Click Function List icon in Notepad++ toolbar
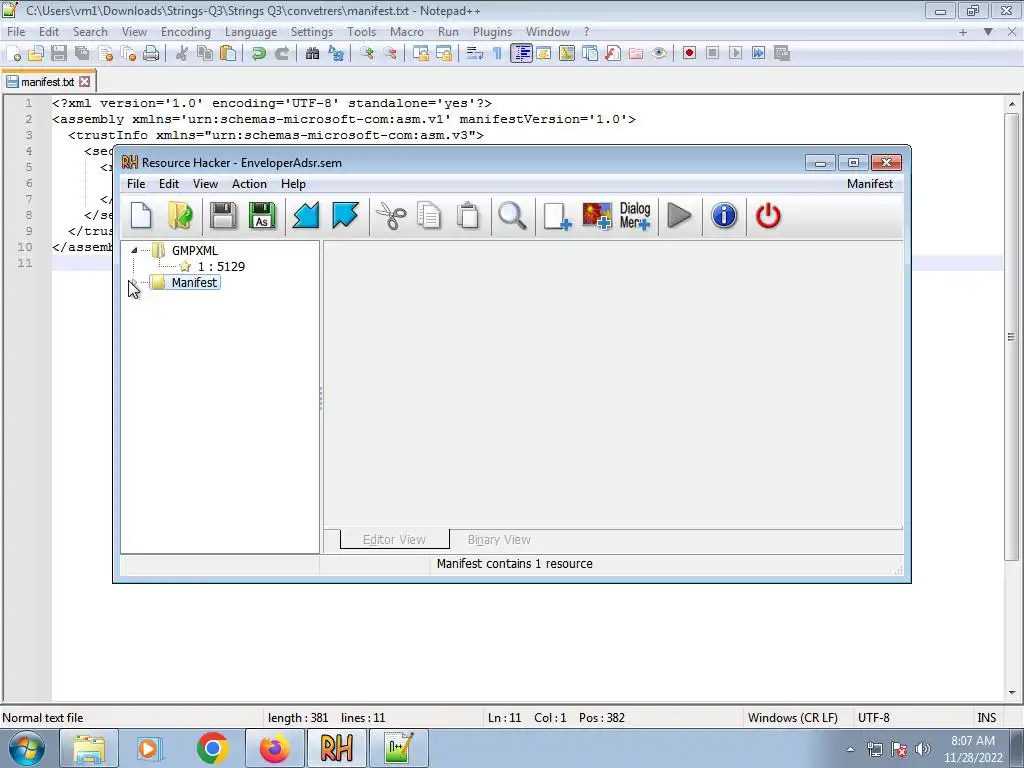The image size is (1024, 768). click(613, 54)
